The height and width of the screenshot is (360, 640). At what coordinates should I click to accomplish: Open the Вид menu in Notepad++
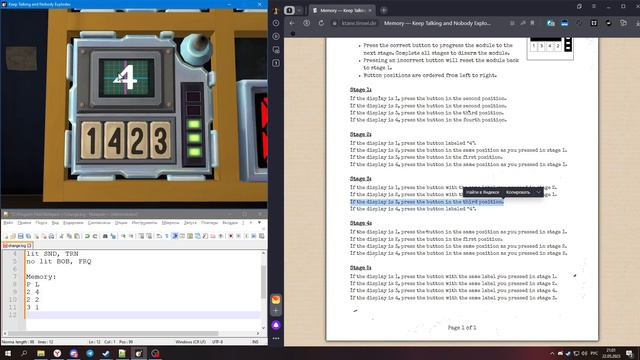point(55,223)
